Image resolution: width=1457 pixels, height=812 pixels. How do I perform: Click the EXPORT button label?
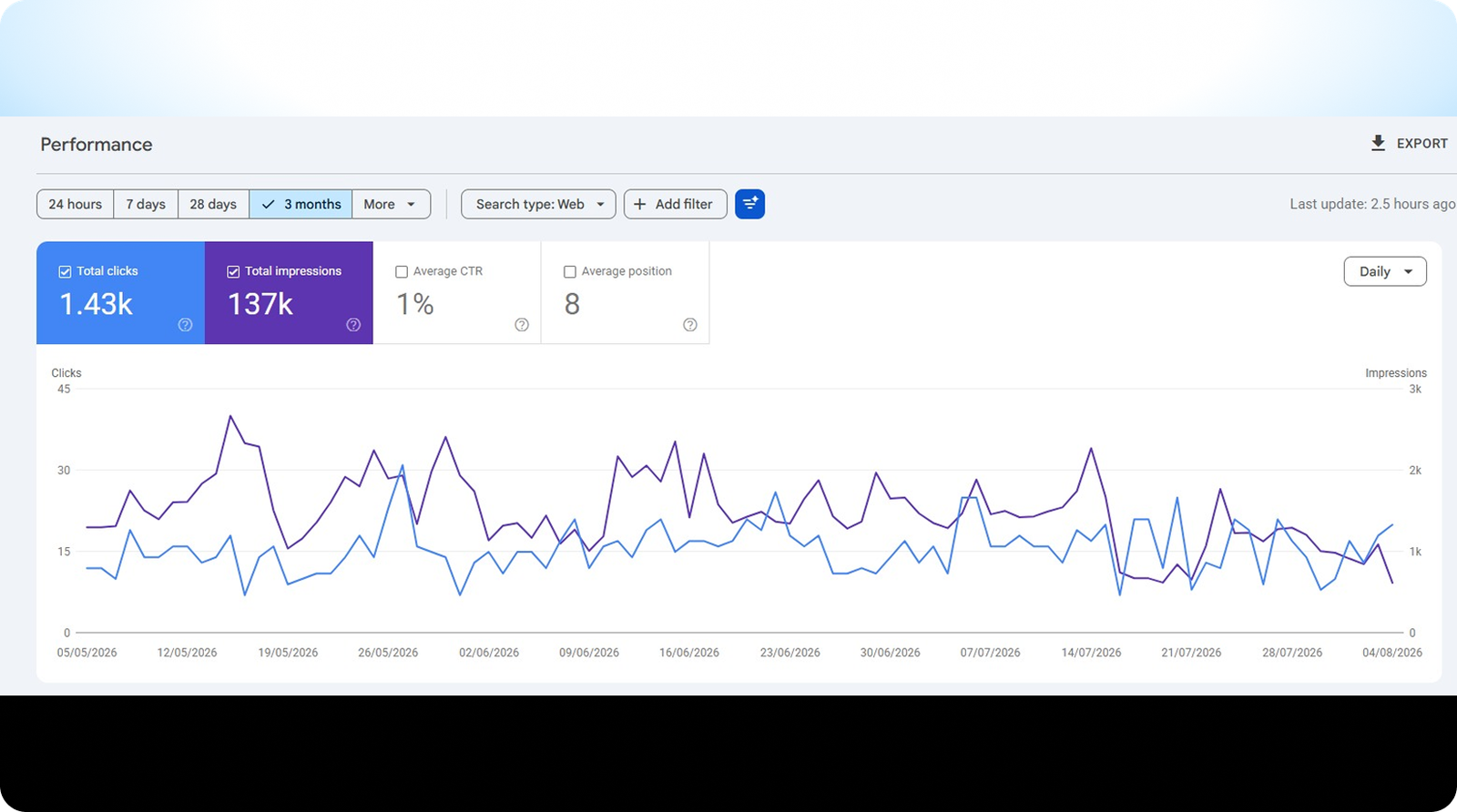coord(1421,144)
